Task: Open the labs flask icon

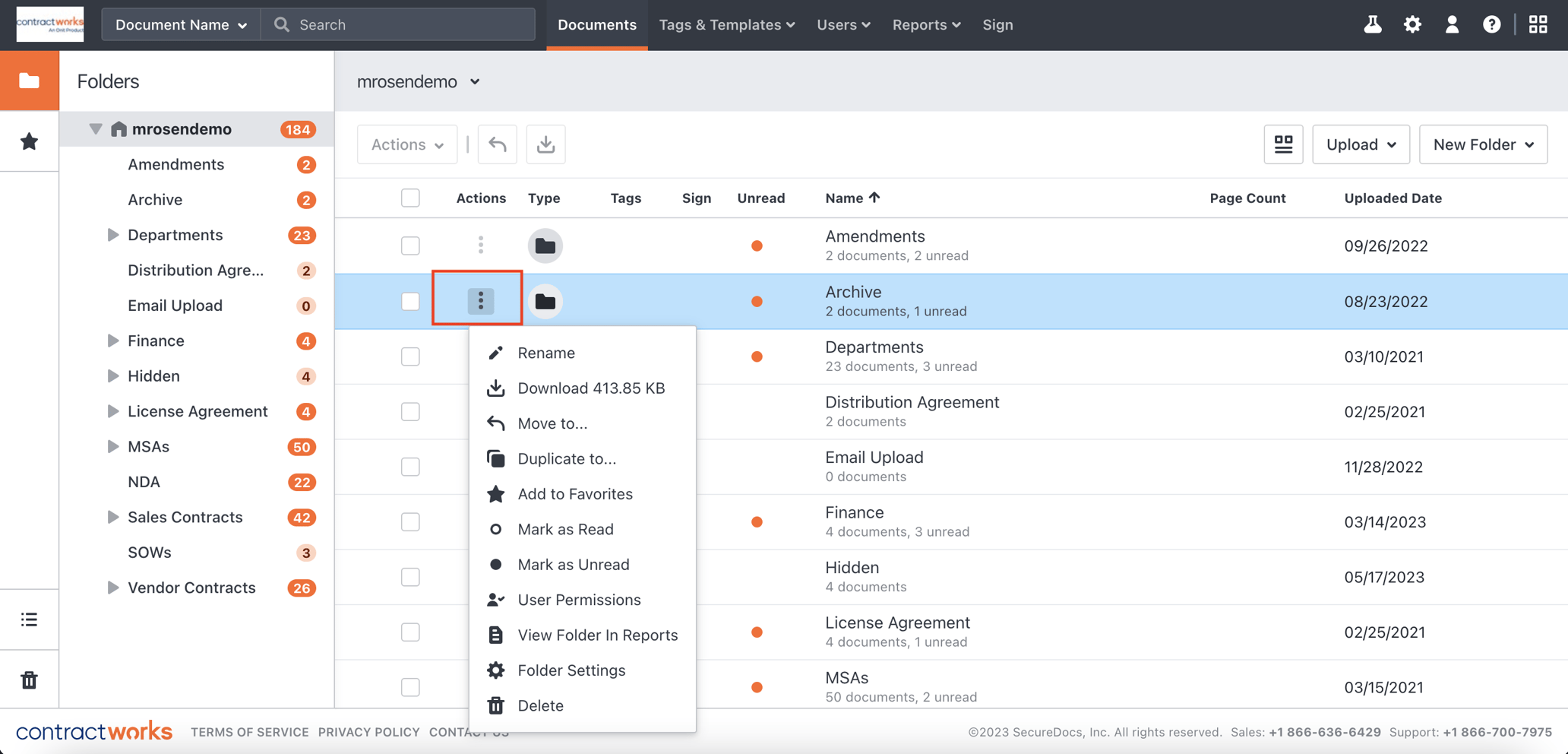Action: (1372, 24)
